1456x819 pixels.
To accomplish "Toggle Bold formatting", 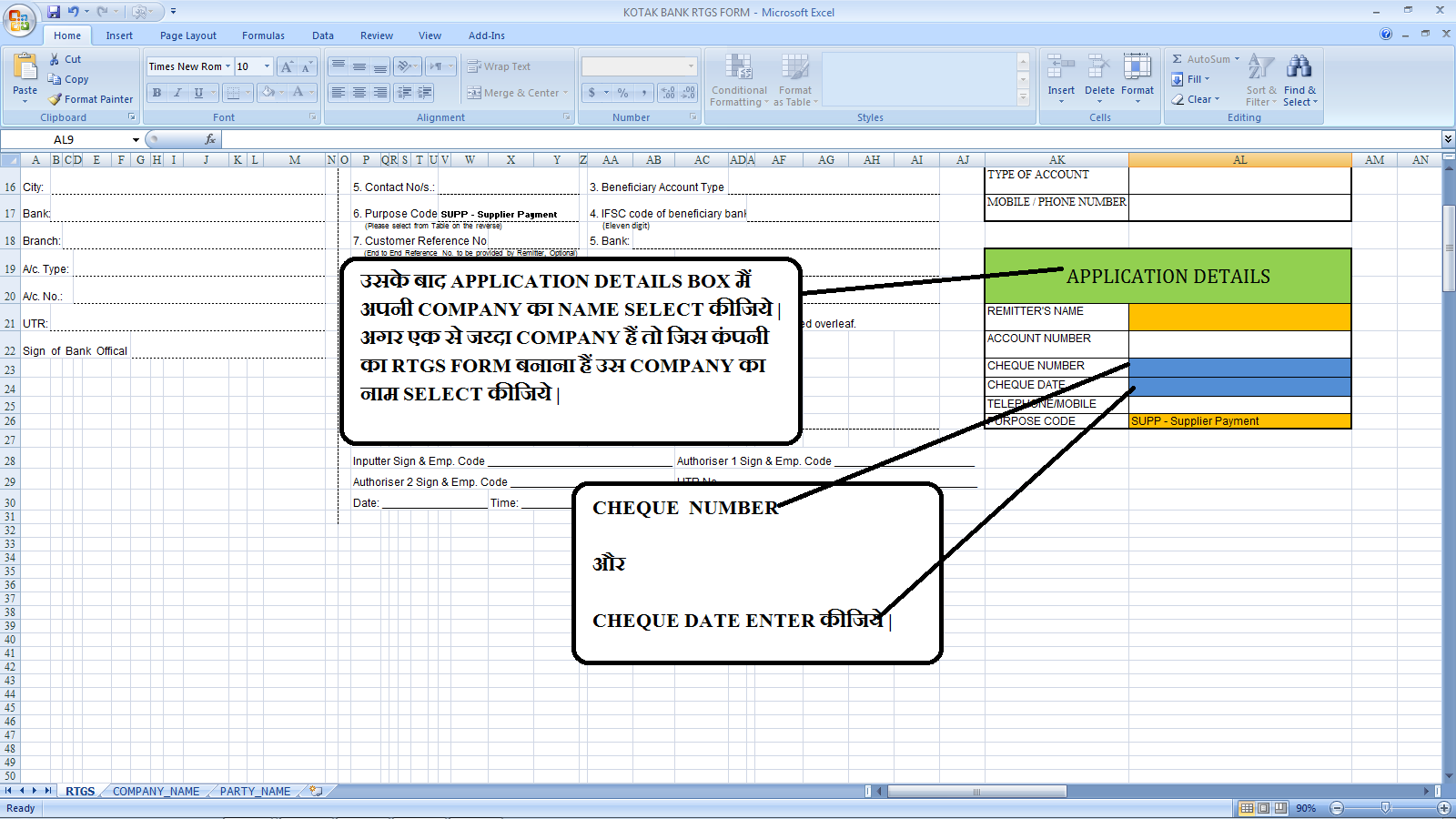I will (156, 93).
